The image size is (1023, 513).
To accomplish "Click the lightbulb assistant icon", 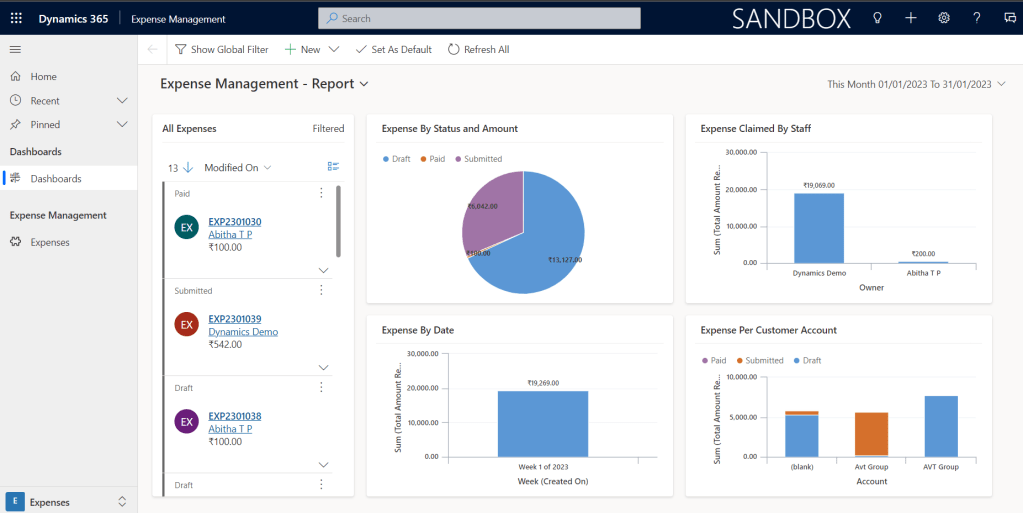I will coord(878,18).
